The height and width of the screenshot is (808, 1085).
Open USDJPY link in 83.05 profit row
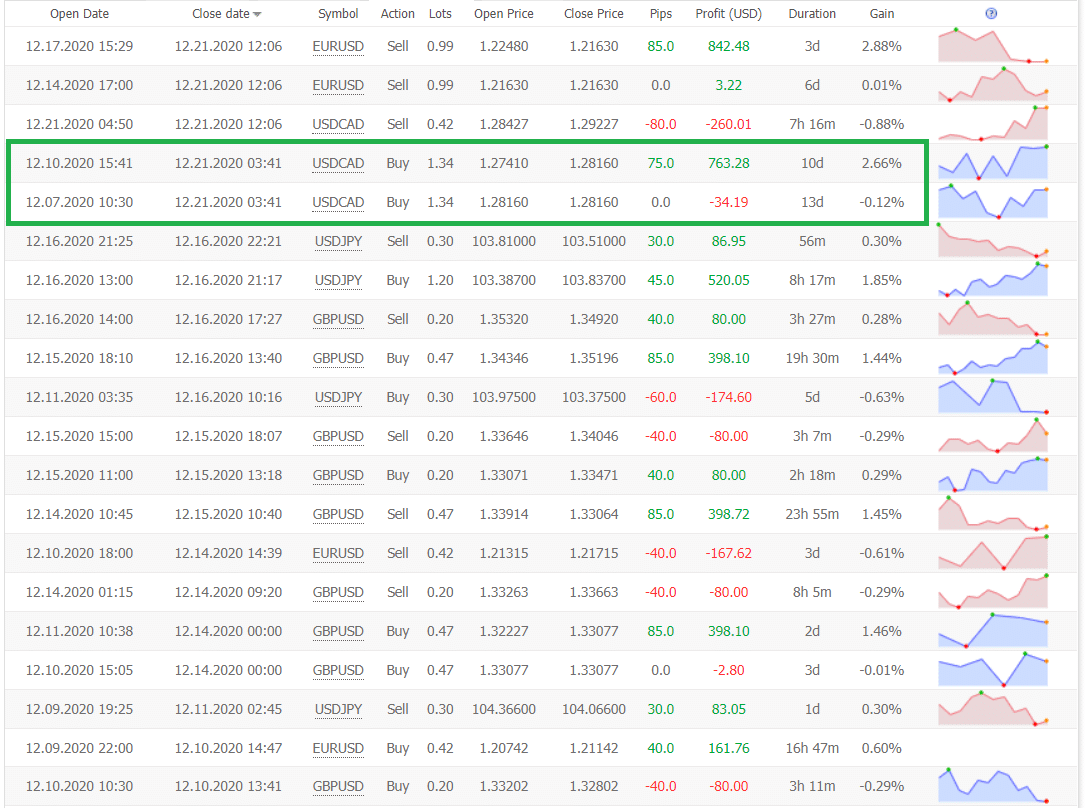click(338, 709)
